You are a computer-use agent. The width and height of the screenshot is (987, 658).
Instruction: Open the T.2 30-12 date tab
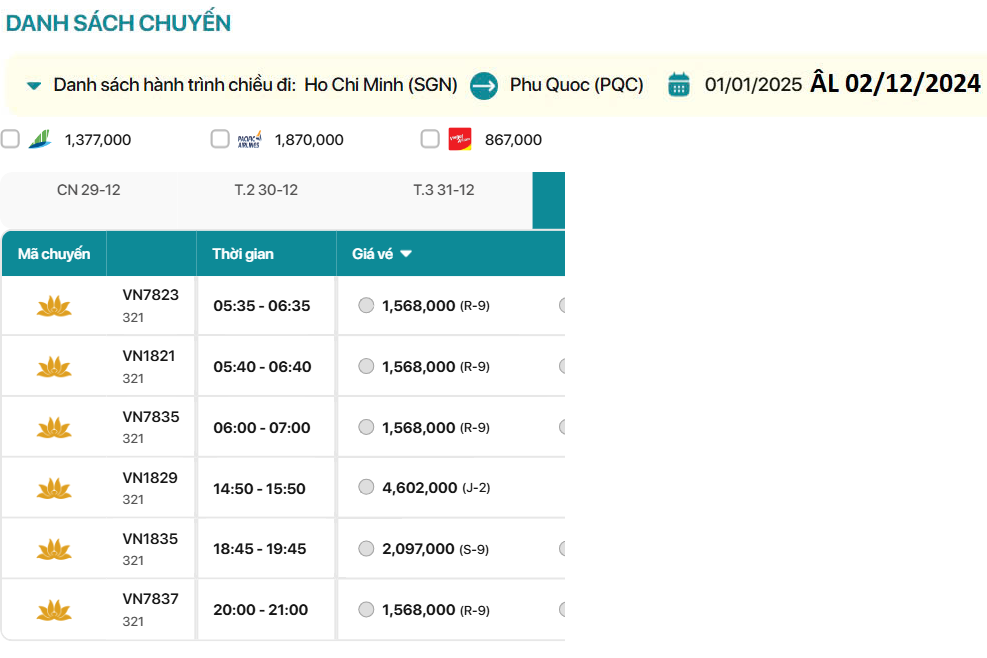coord(266,190)
